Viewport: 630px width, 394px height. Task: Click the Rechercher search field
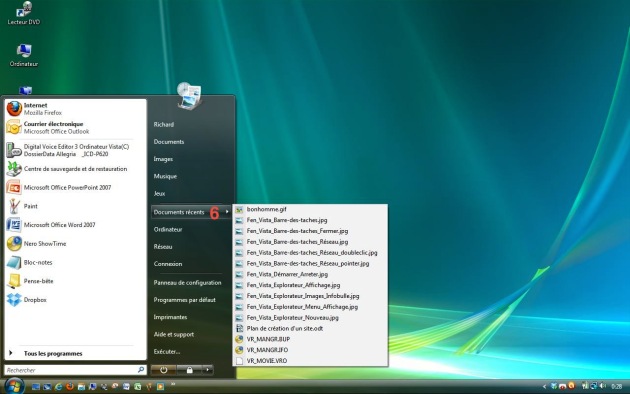pyautogui.click(x=75, y=370)
